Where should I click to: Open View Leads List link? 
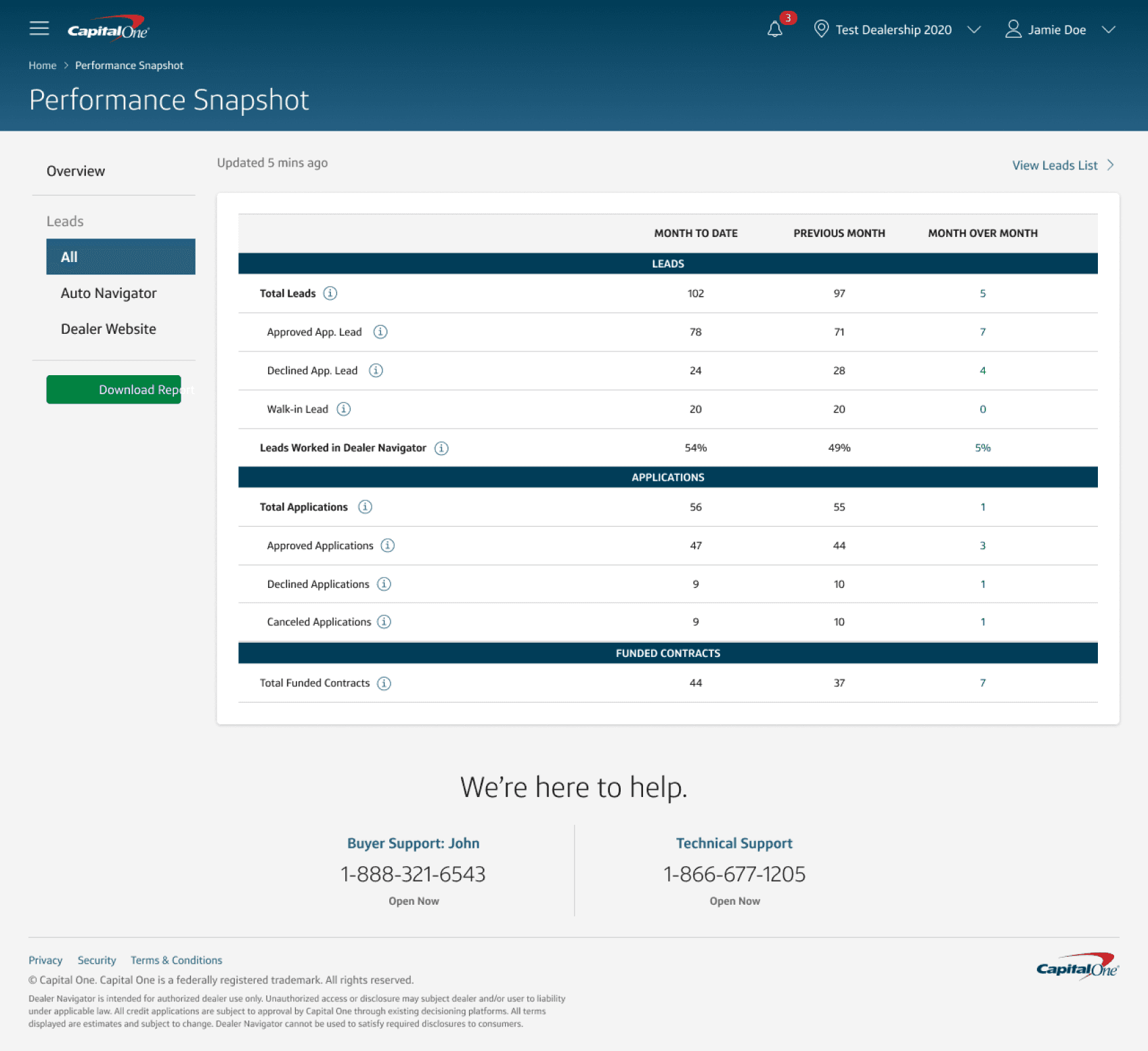(1055, 165)
